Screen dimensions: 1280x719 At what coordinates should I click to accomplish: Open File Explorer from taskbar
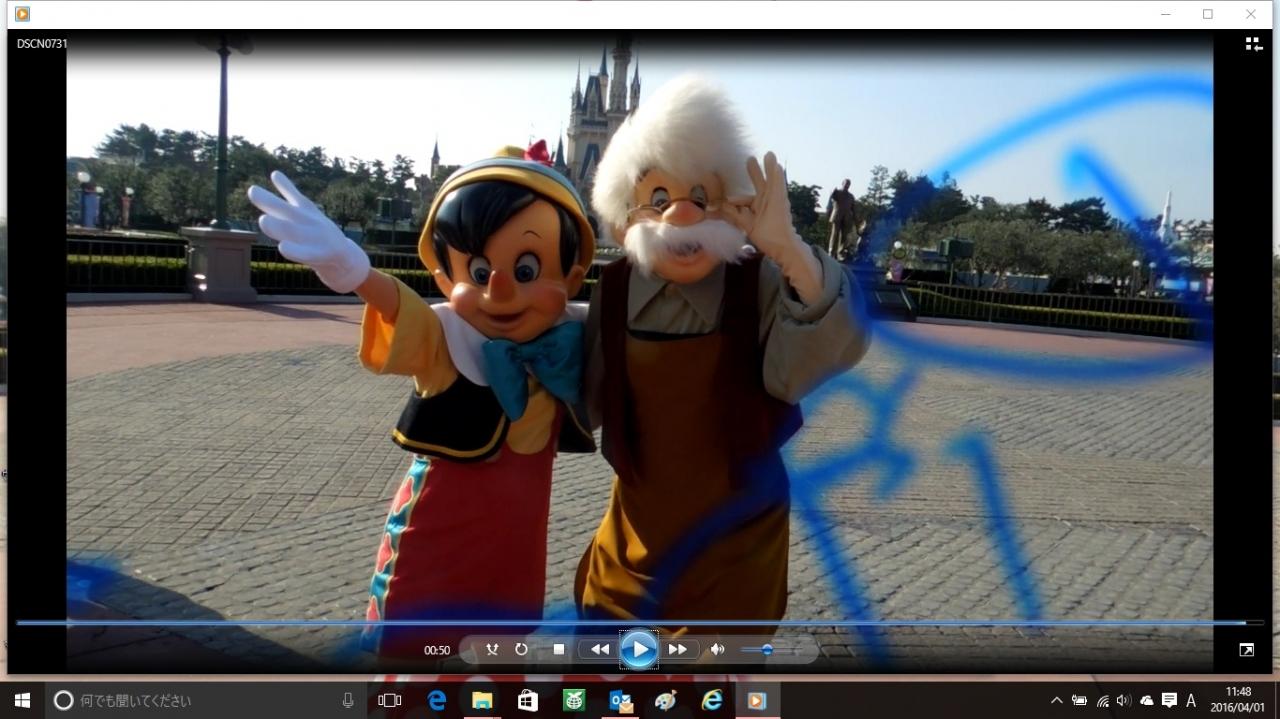click(482, 701)
